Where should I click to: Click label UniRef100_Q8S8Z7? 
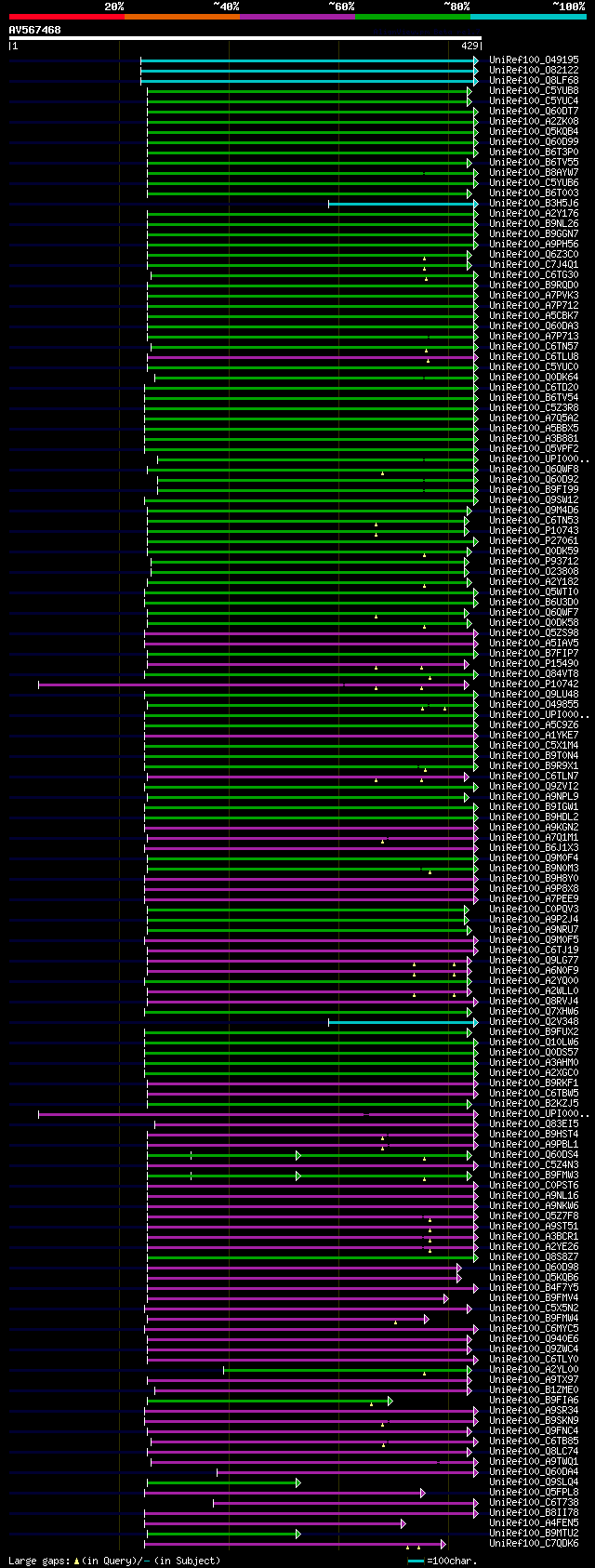click(x=534, y=1256)
